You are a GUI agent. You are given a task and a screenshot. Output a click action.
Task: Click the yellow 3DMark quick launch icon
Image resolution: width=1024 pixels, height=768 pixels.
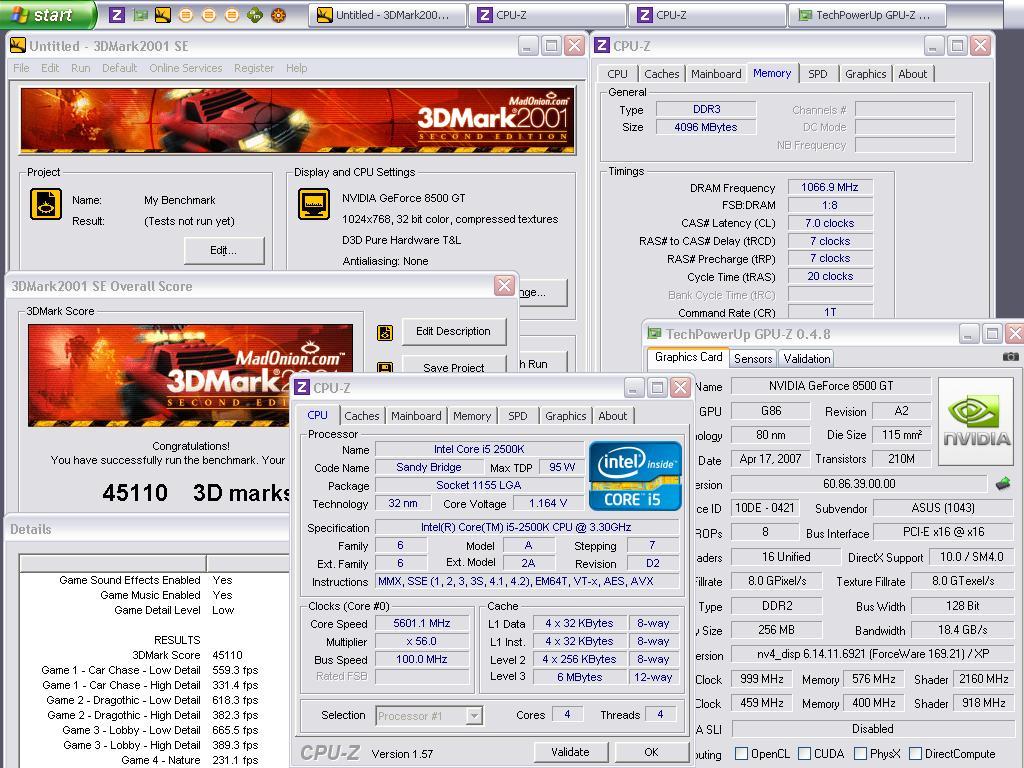[x=163, y=15]
